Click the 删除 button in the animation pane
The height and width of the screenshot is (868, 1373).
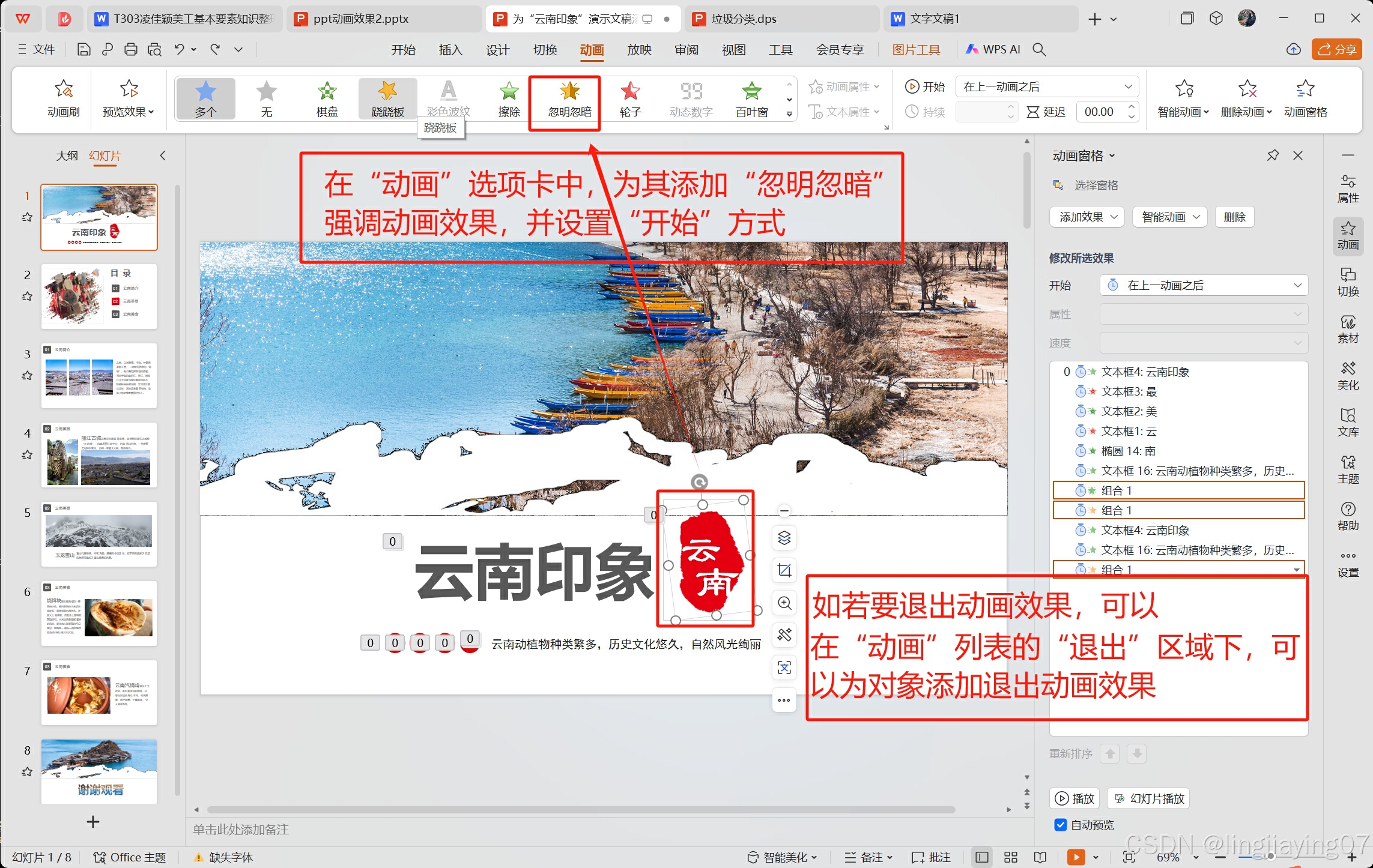point(1234,217)
